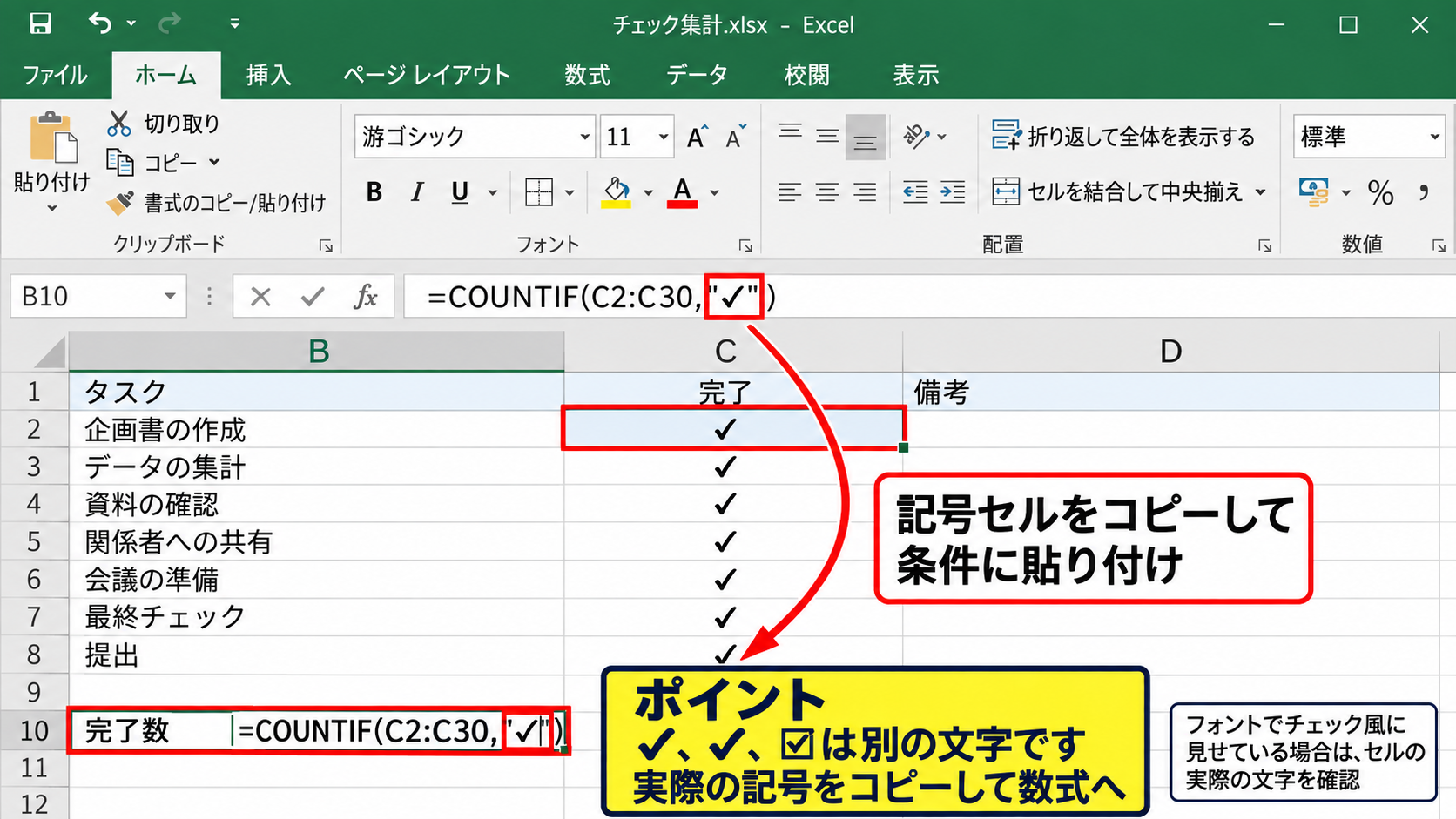Viewport: 1456px width, 819px height.
Task: Undo the last action
Action: coord(100,23)
